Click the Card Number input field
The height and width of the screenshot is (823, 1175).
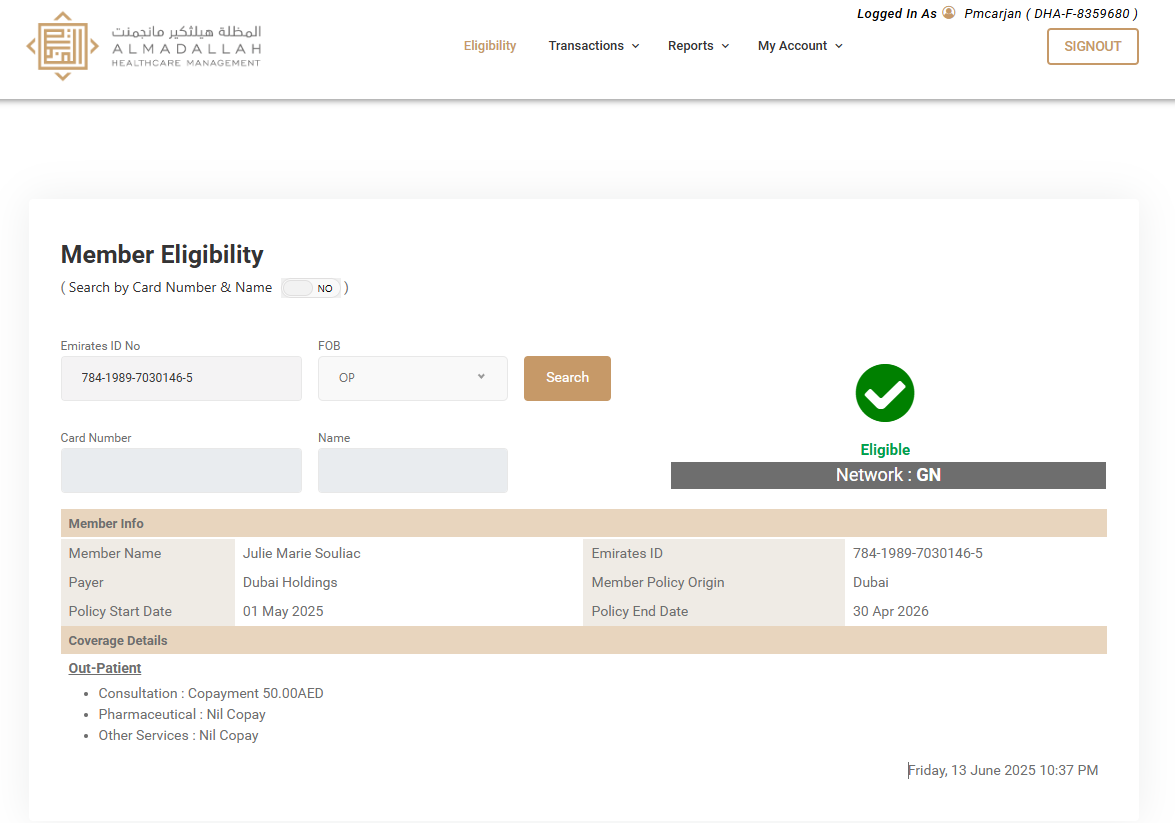click(181, 470)
